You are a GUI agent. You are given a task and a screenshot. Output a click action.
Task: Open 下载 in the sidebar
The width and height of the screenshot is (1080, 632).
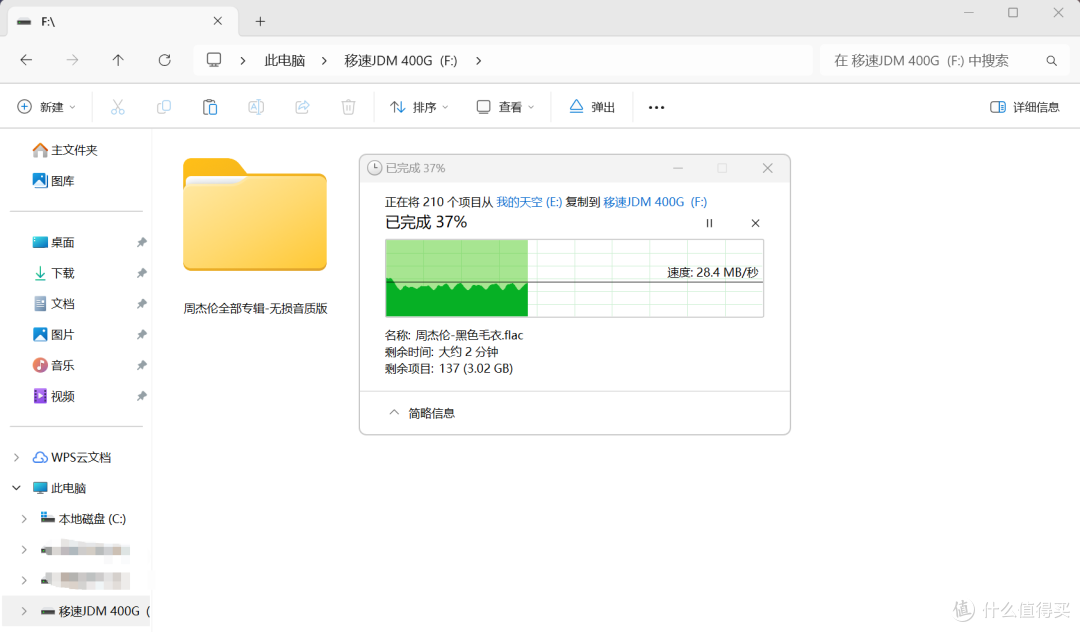pyautogui.click(x=54, y=273)
